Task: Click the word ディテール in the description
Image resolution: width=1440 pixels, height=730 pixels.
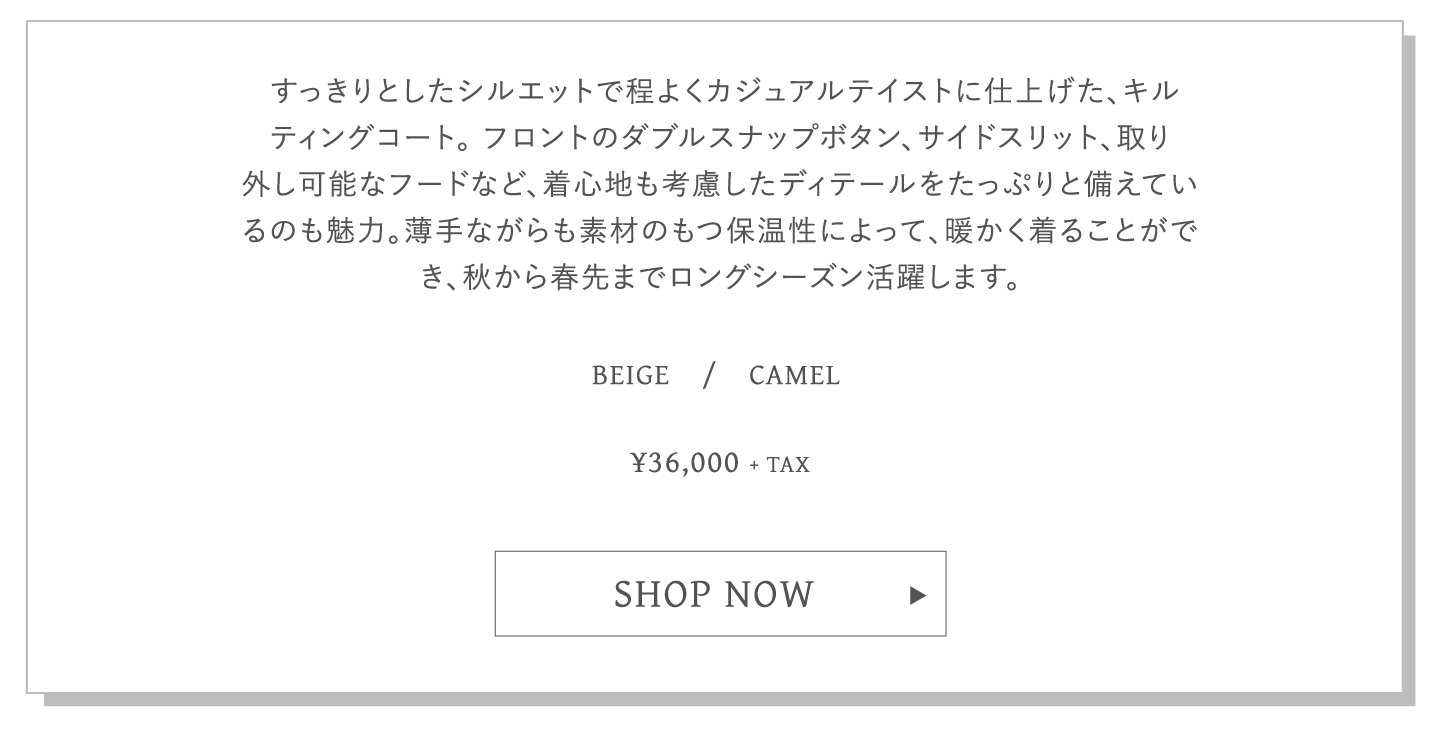Action: pos(858,185)
